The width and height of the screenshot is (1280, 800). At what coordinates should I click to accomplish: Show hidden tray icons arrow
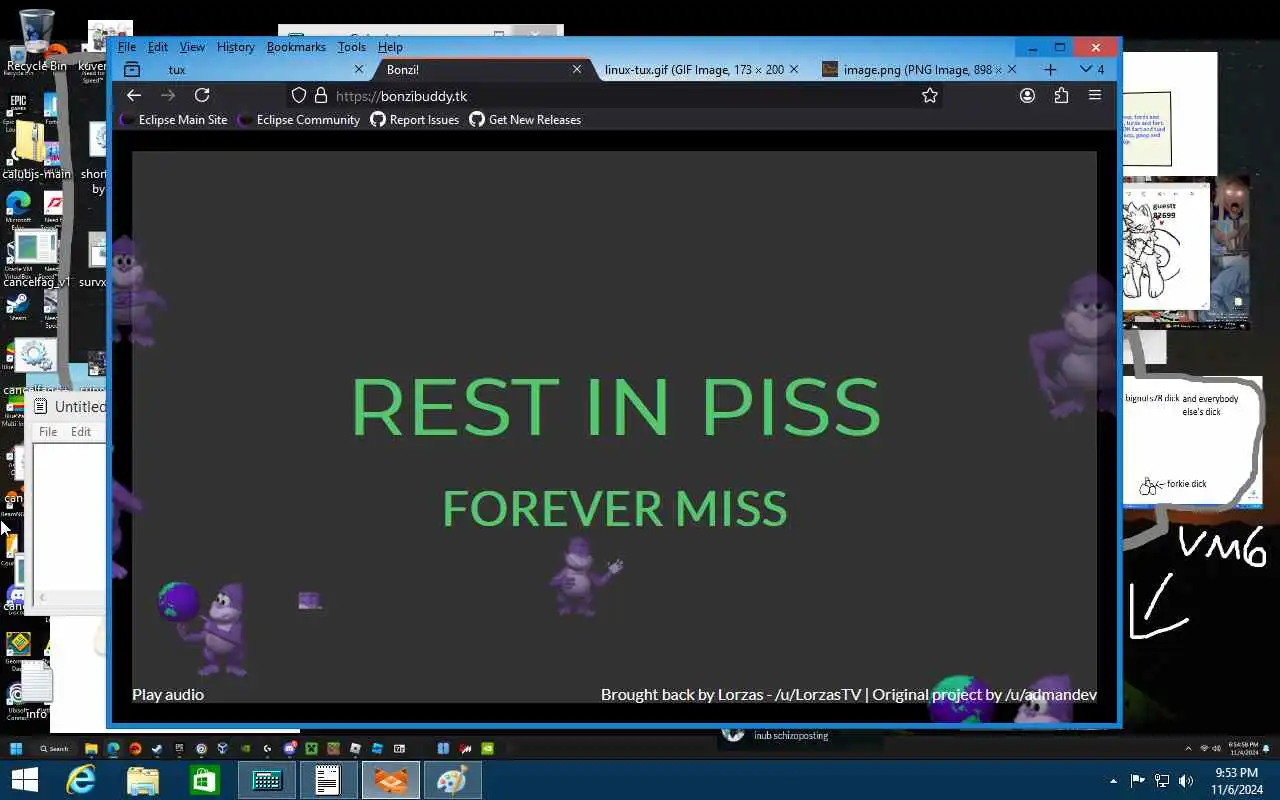(1113, 781)
